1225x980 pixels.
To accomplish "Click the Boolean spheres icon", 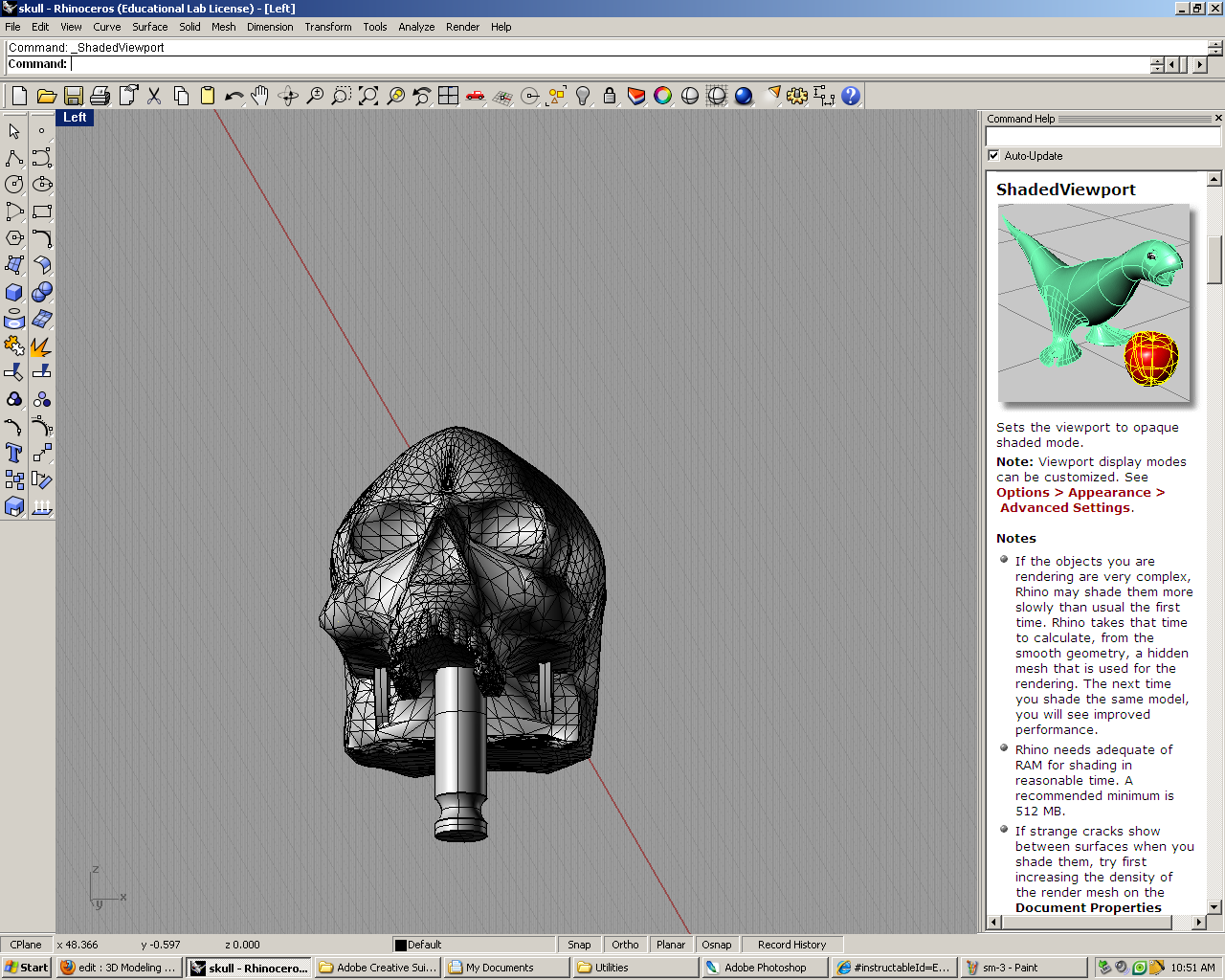I will [x=42, y=292].
